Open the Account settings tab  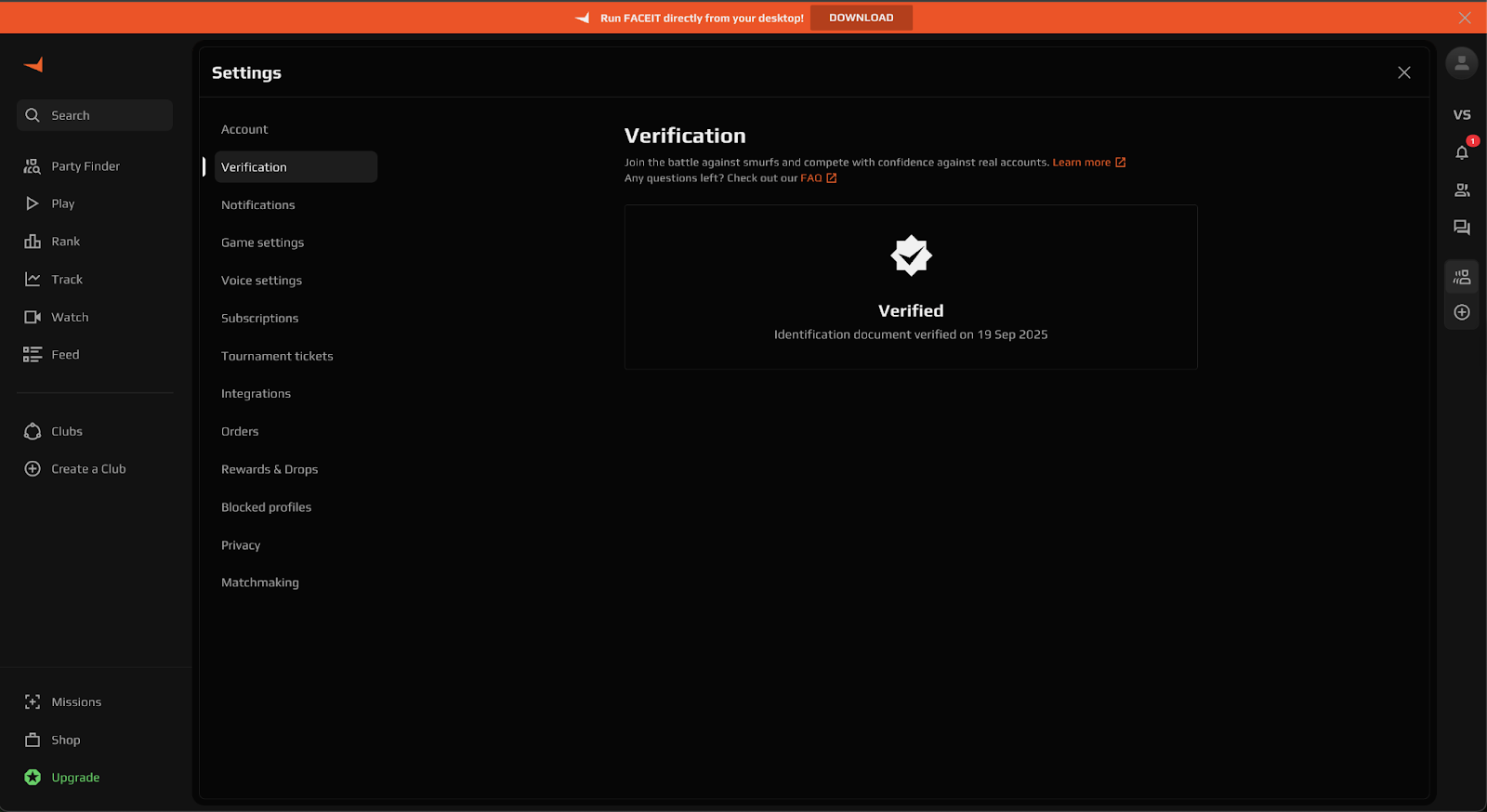(244, 129)
